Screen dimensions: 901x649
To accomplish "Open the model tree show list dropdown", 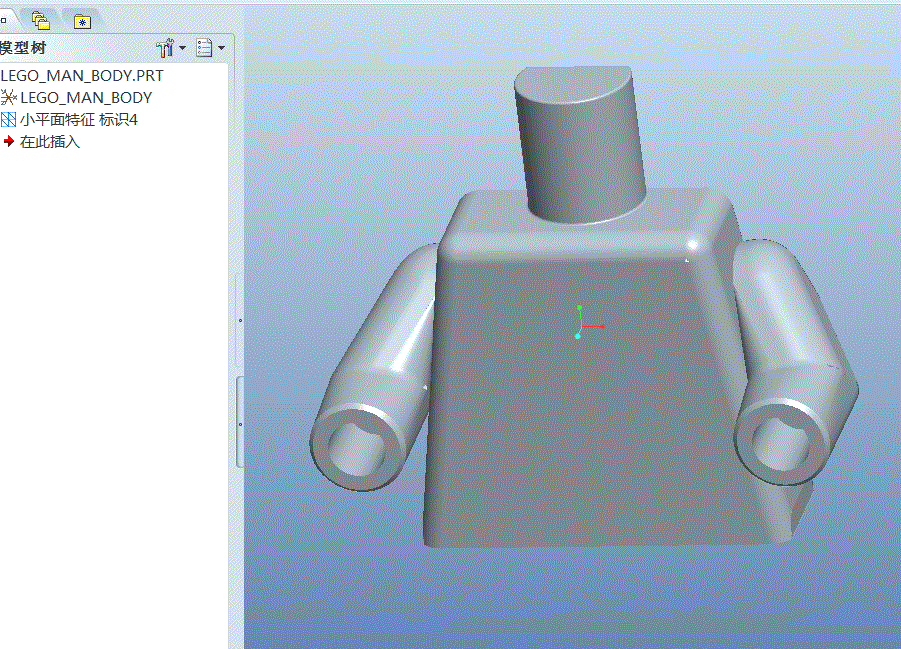I will pyautogui.click(x=210, y=48).
